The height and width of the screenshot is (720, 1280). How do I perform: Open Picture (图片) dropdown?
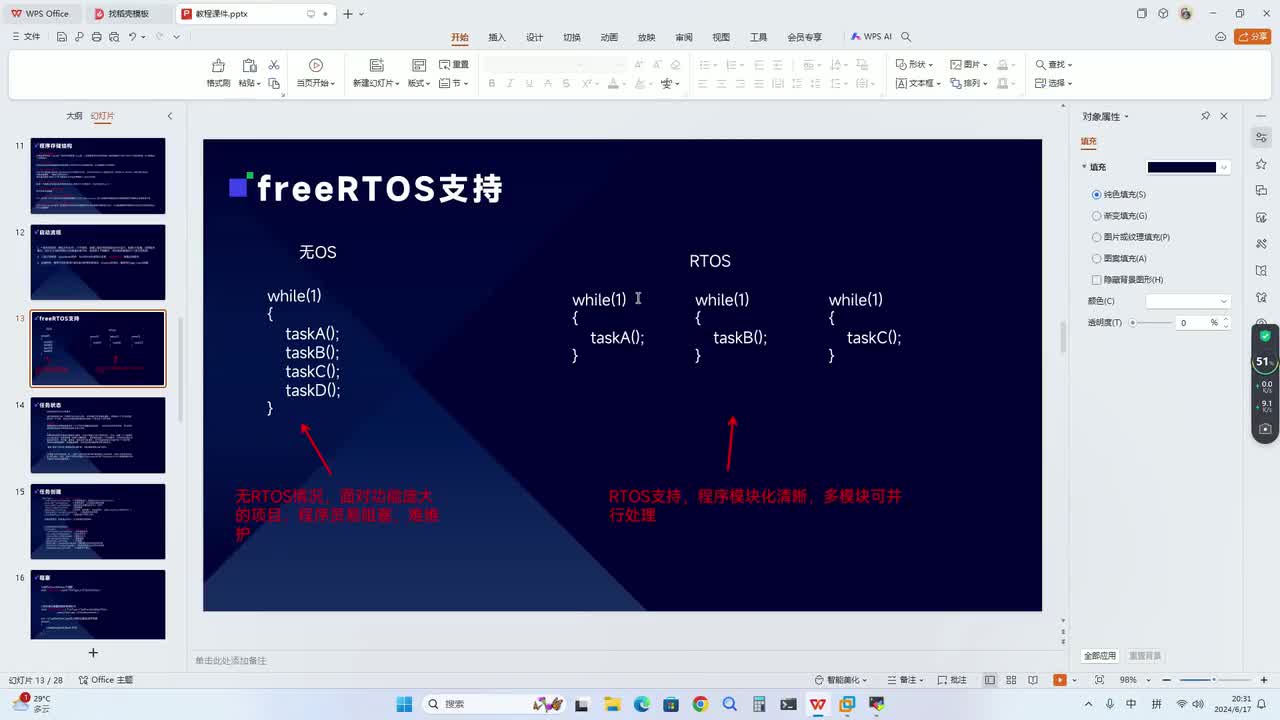(x=968, y=64)
